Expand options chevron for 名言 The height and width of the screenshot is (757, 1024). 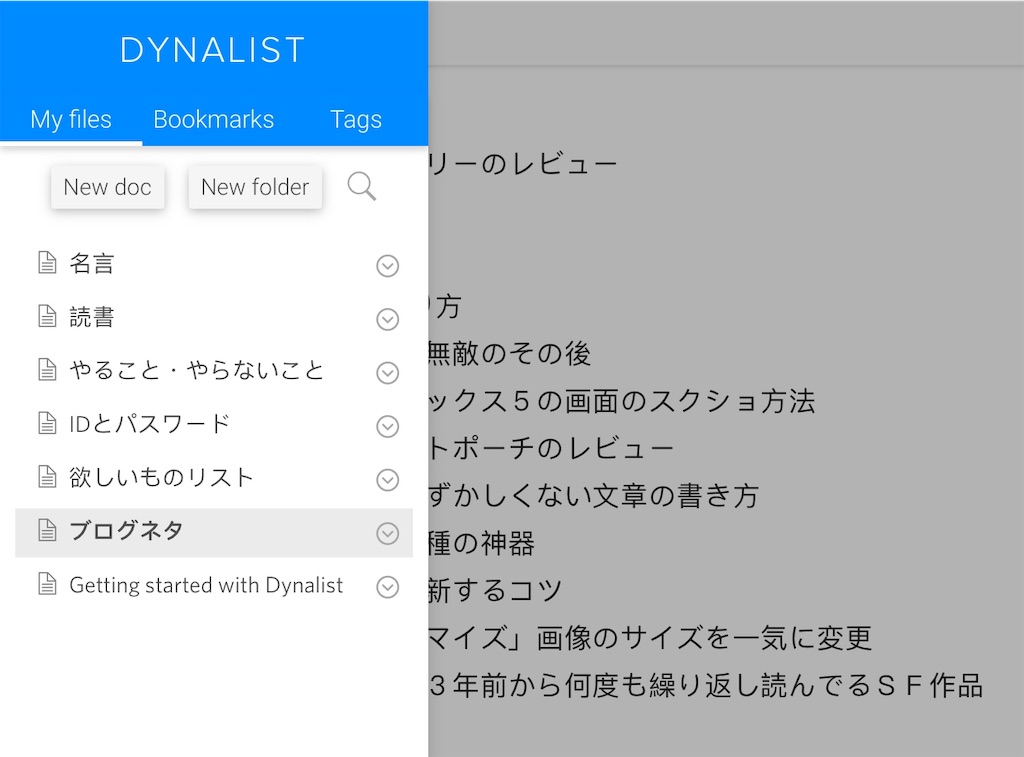coord(387,266)
